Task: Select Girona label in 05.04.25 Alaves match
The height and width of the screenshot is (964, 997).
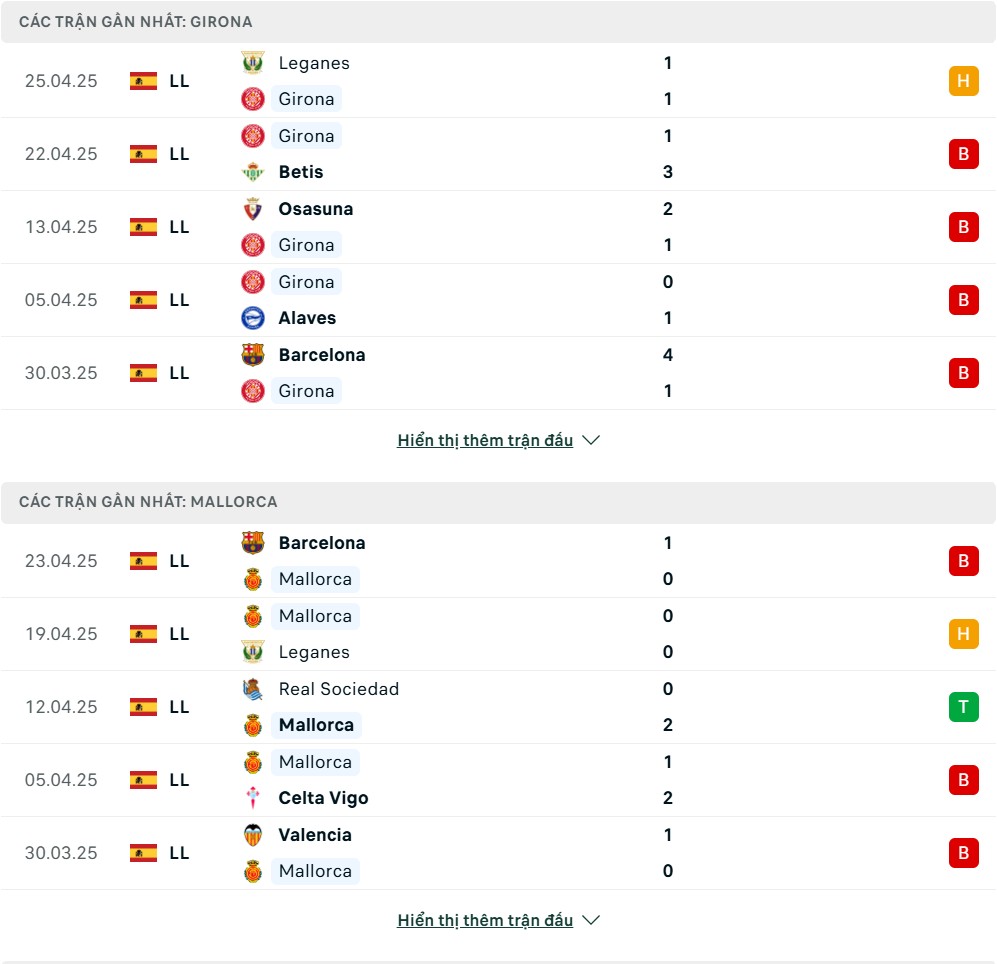Action: (x=306, y=282)
